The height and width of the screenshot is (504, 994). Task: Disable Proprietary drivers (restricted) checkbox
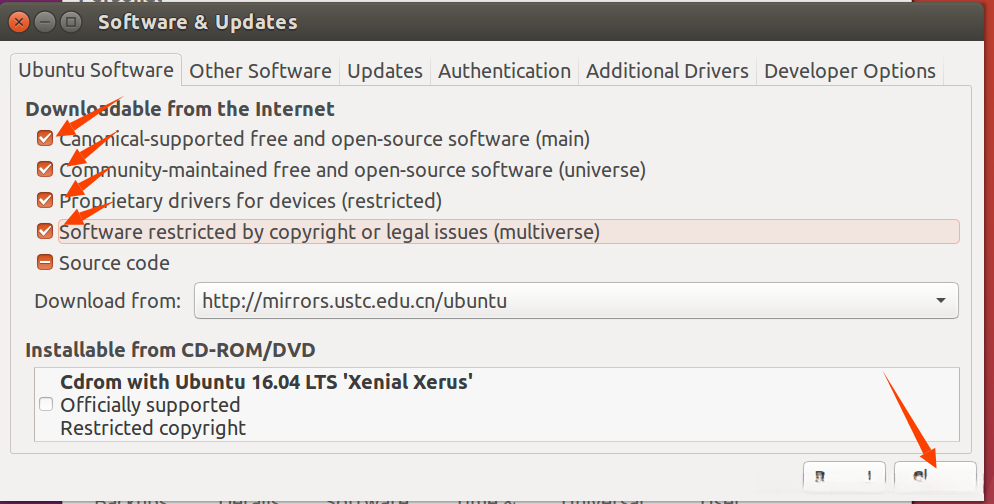[45, 200]
